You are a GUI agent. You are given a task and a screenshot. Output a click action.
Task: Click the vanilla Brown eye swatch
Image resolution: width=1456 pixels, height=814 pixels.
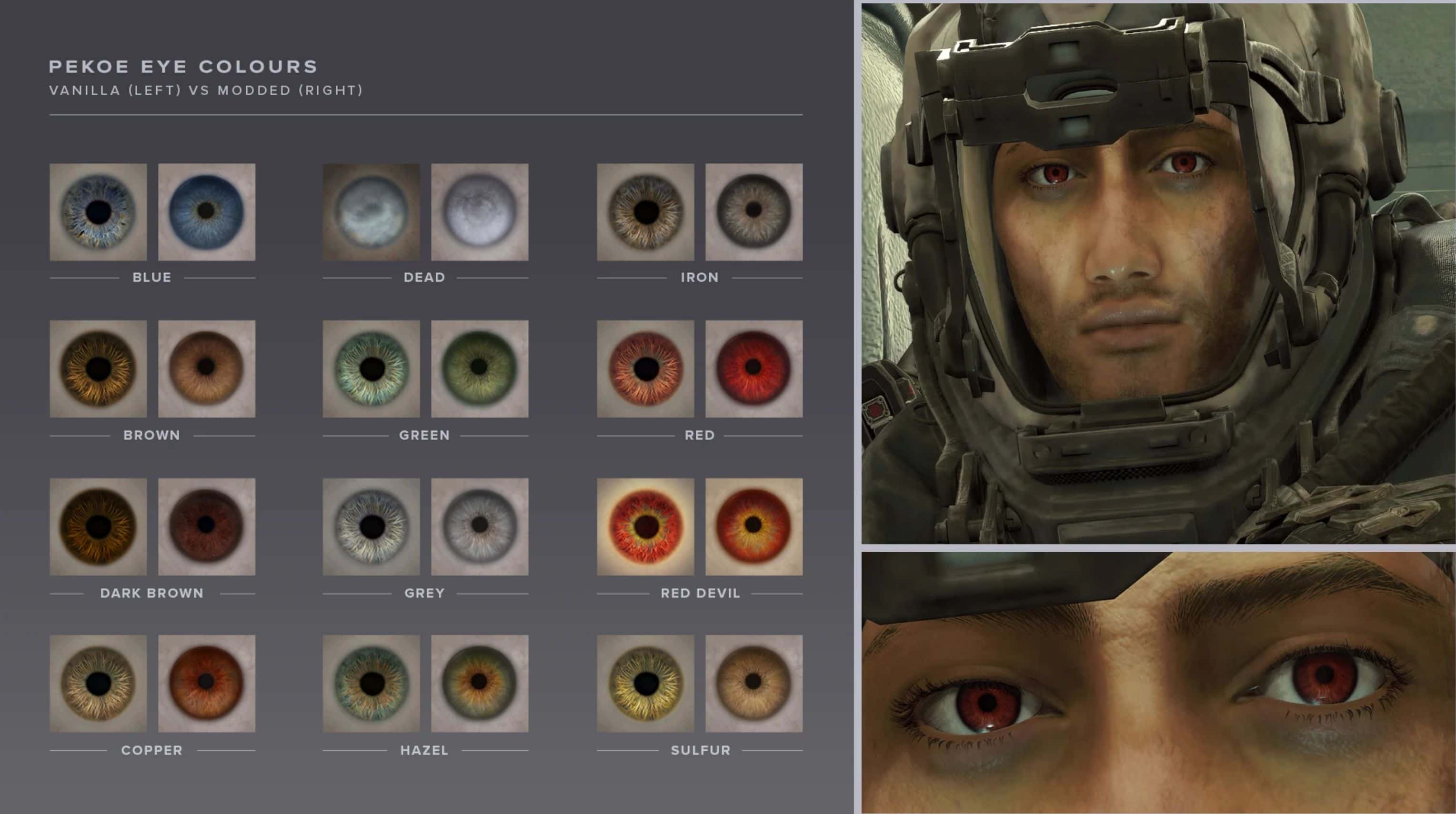click(98, 369)
